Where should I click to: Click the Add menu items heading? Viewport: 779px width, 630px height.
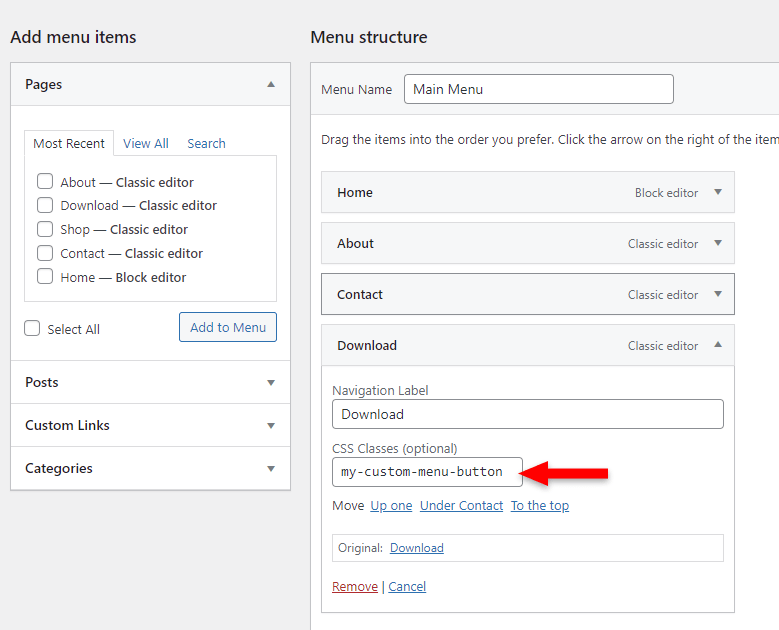[73, 37]
